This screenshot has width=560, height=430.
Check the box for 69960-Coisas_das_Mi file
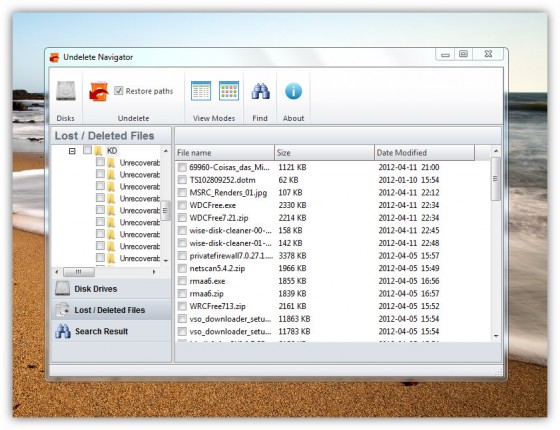tap(182, 167)
